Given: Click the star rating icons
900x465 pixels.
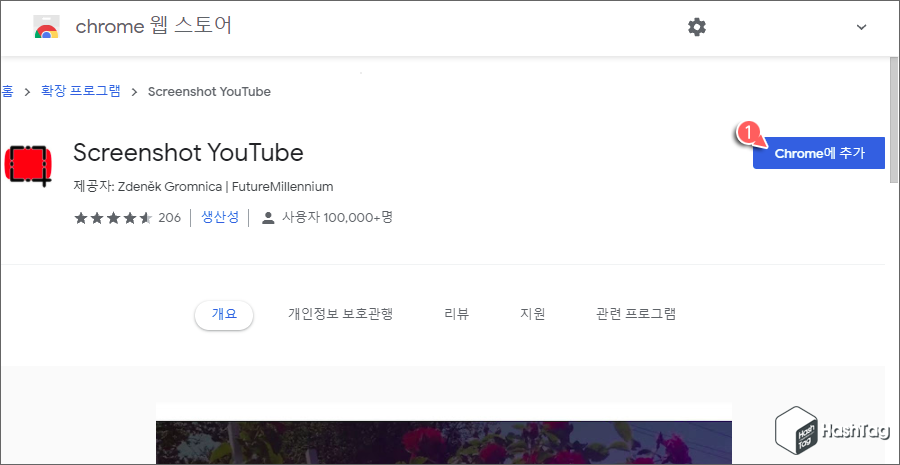Looking at the screenshot, I should click(x=113, y=218).
